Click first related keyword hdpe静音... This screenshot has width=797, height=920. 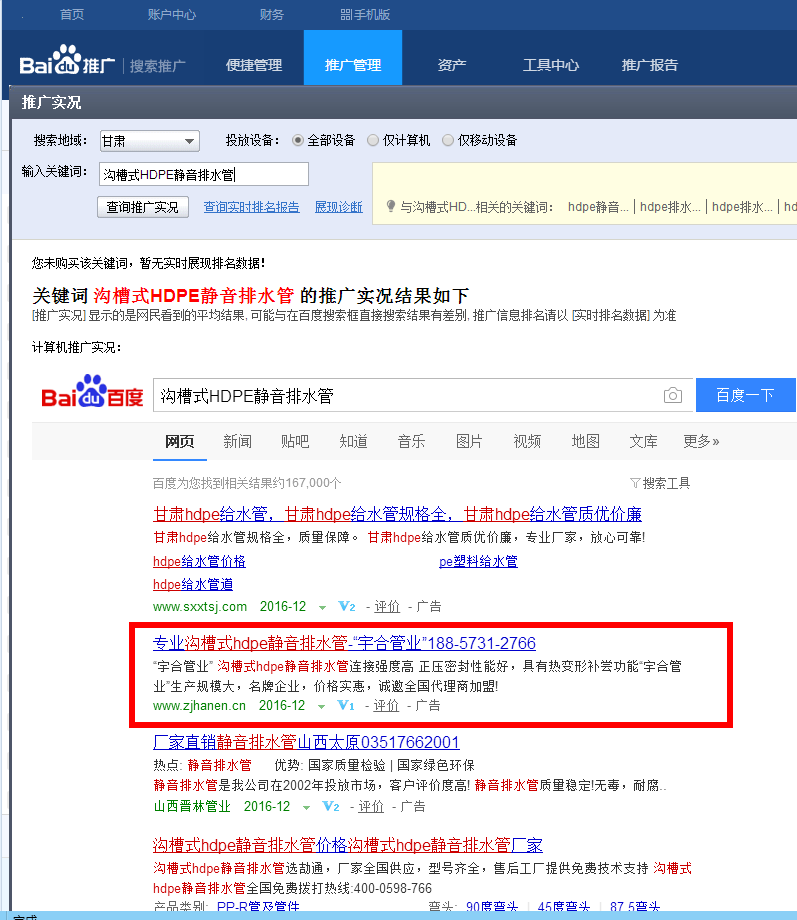pyautogui.click(x=598, y=207)
